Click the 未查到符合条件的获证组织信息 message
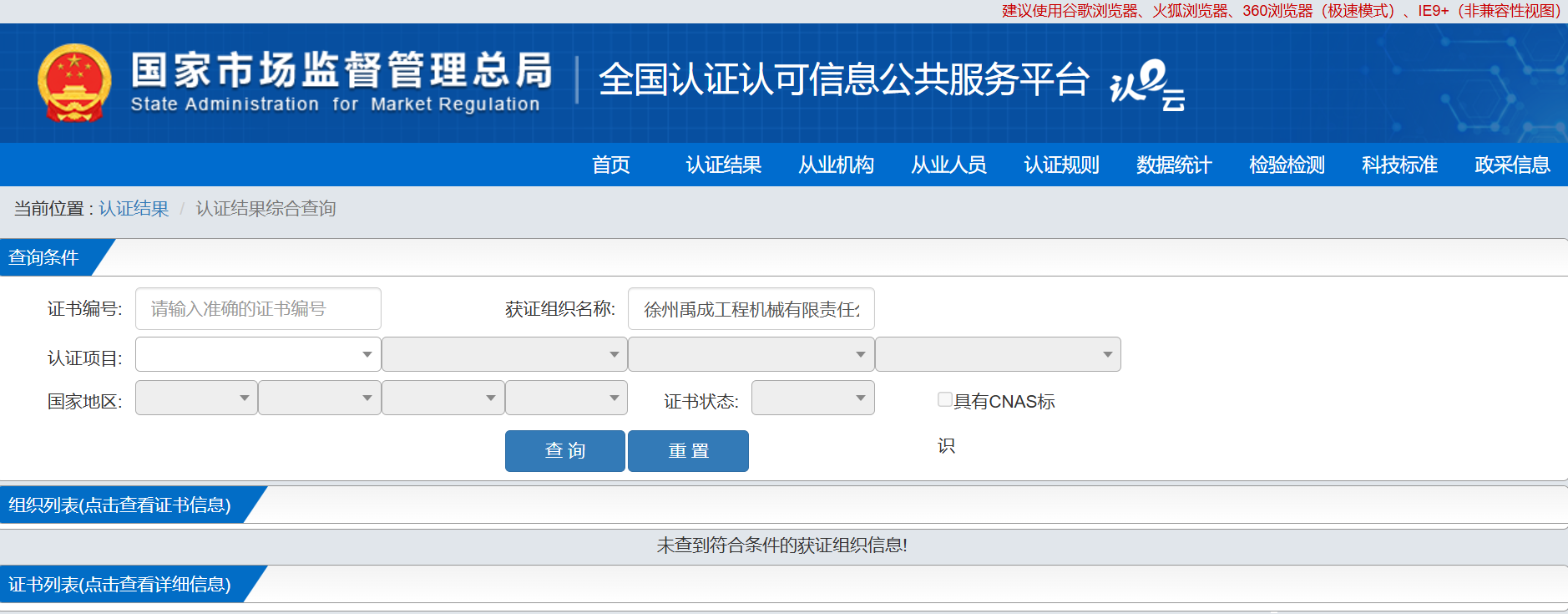1568x614 pixels. coord(782,545)
